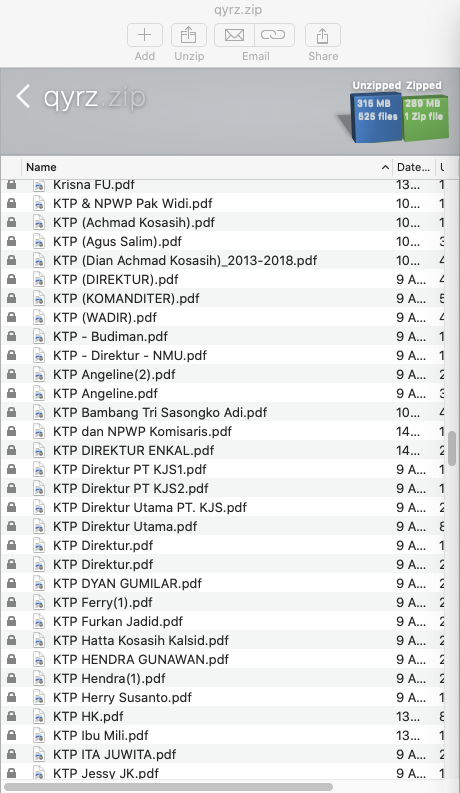
Task: Select KTP Bambang Tri Sasongko Adi.pdf
Action: 160,412
